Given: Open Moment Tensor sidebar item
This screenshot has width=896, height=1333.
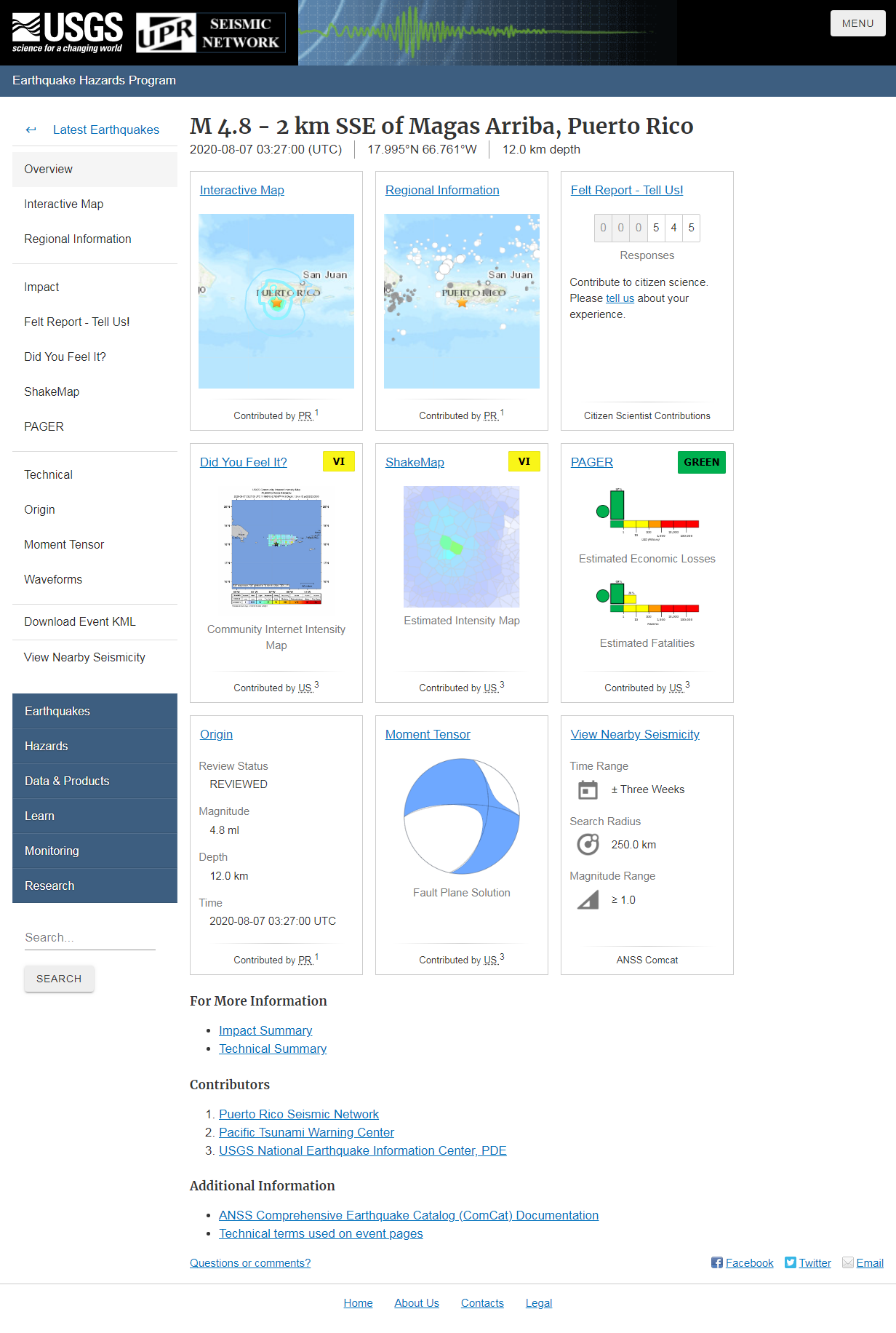Looking at the screenshot, I should 95,544.
